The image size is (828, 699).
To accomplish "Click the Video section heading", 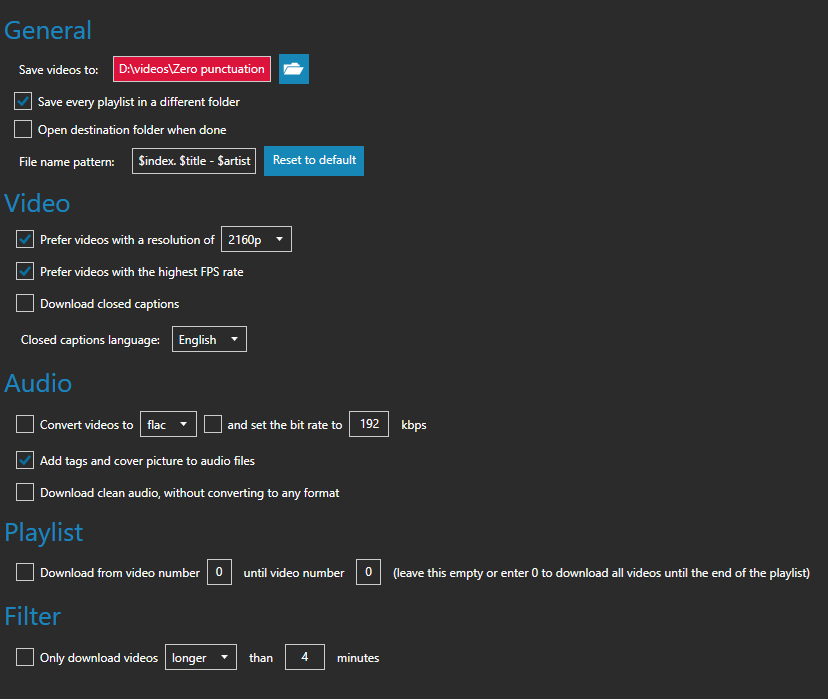I will (x=37, y=203).
